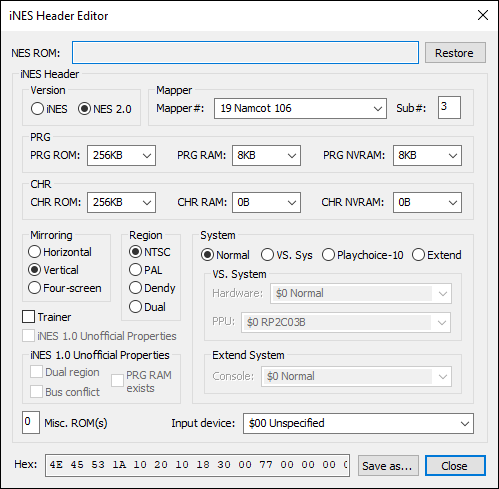Open the CHR NVRAM size dropdown
499x489 pixels.
click(x=427, y=202)
